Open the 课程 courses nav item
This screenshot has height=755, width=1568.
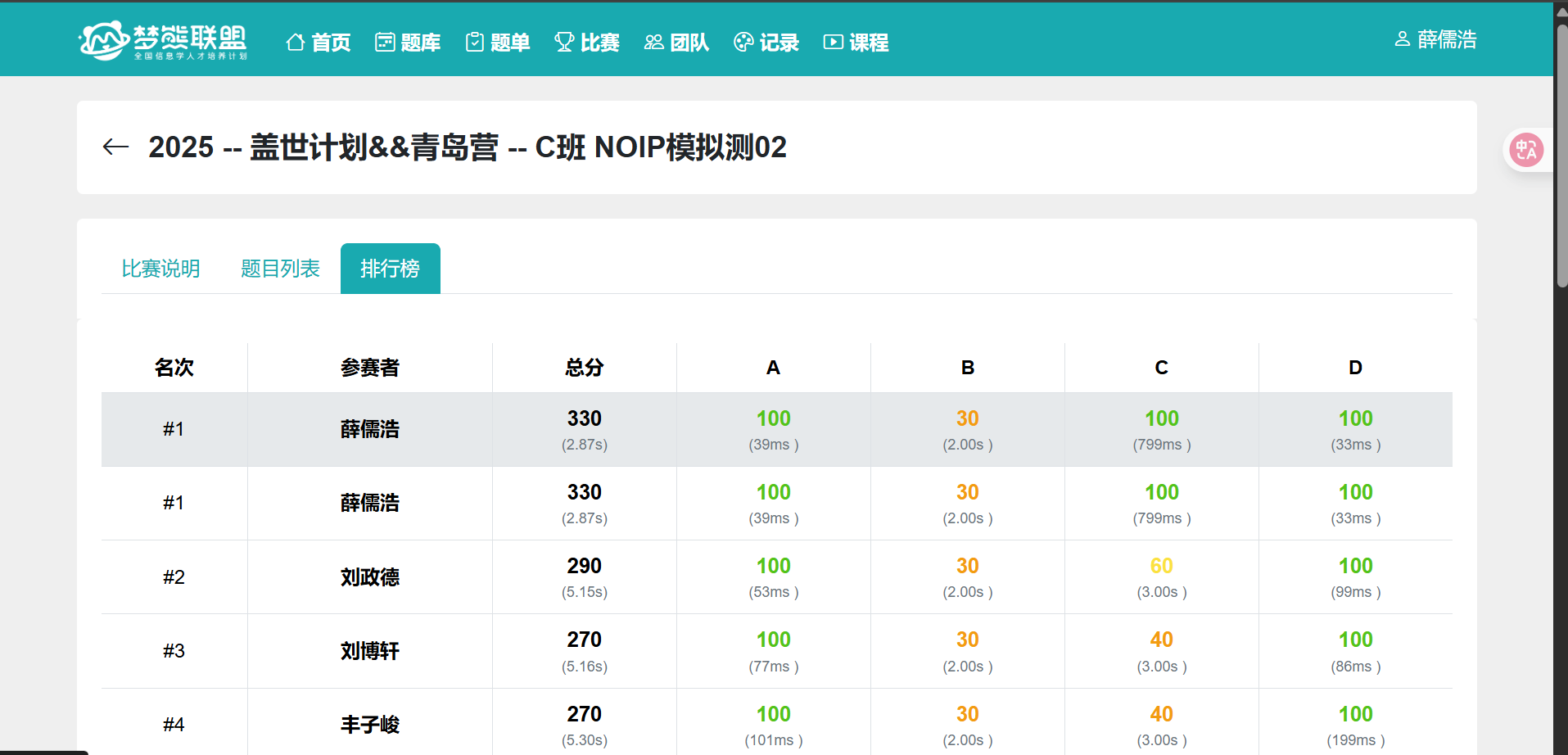pos(856,43)
